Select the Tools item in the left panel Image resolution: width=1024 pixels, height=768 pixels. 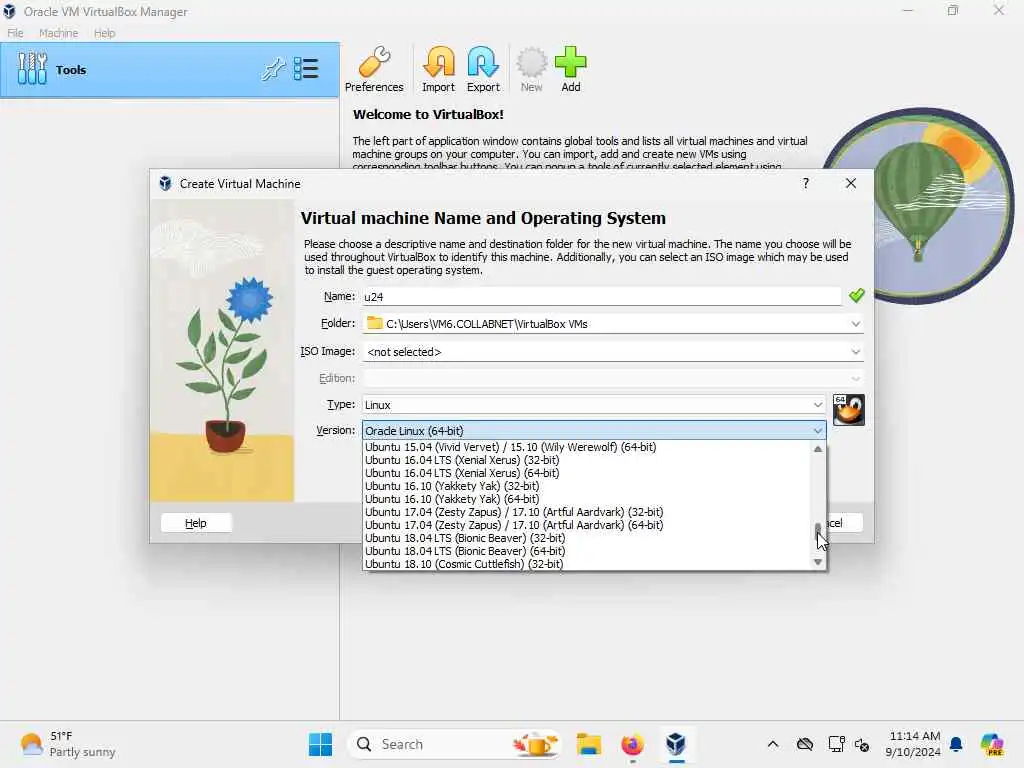(x=170, y=70)
